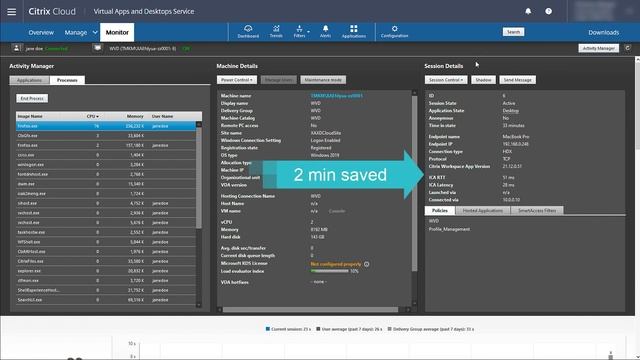Switch to SmartAccess Filters tab

point(537,210)
